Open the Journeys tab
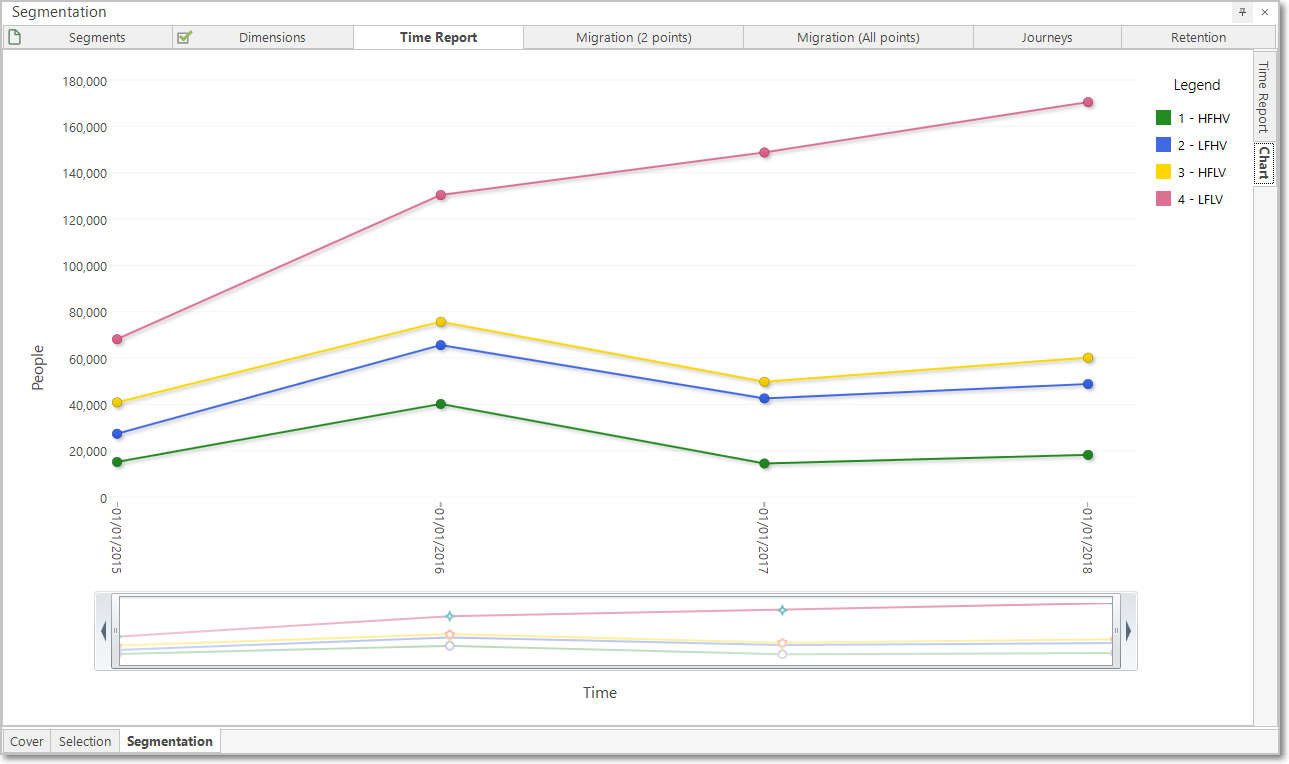The height and width of the screenshot is (764, 1289). click(x=1047, y=38)
